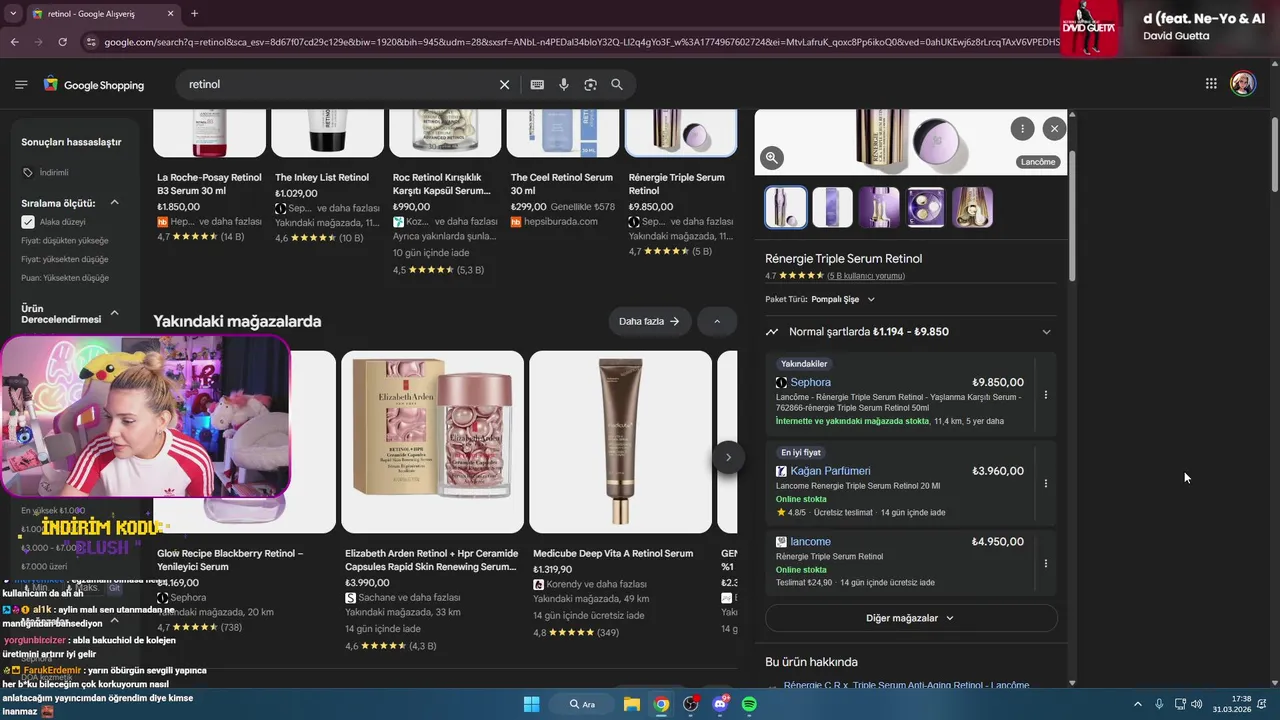
Task: Open Chrome from the taskbar
Action: coord(661,704)
